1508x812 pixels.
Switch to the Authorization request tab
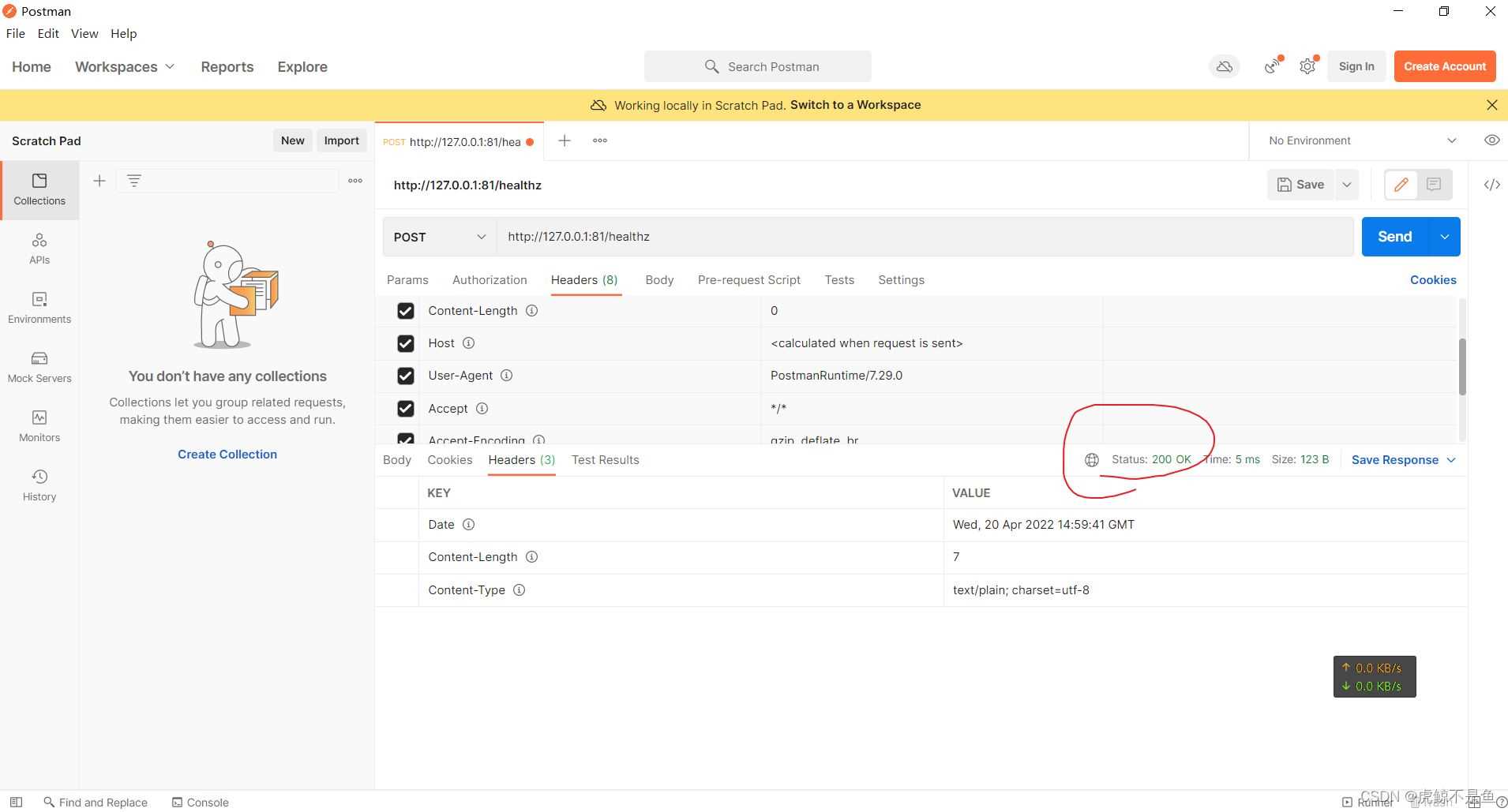(490, 280)
